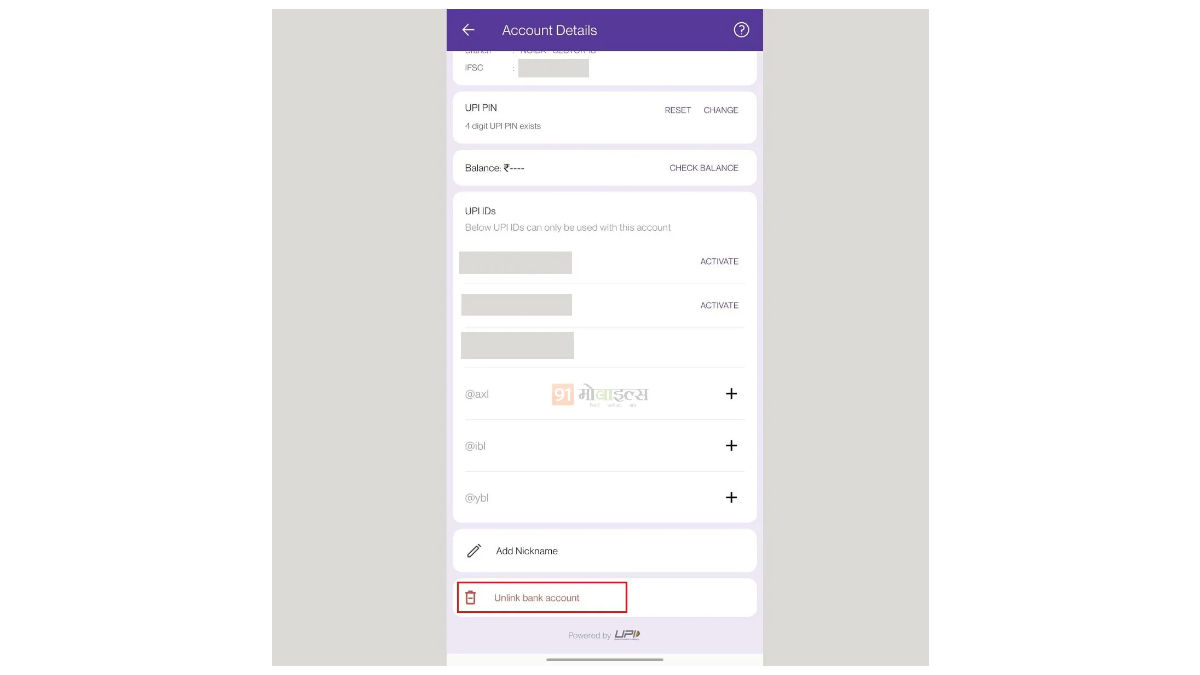The width and height of the screenshot is (1200, 675).
Task: Change the UPI PIN
Action: [721, 110]
